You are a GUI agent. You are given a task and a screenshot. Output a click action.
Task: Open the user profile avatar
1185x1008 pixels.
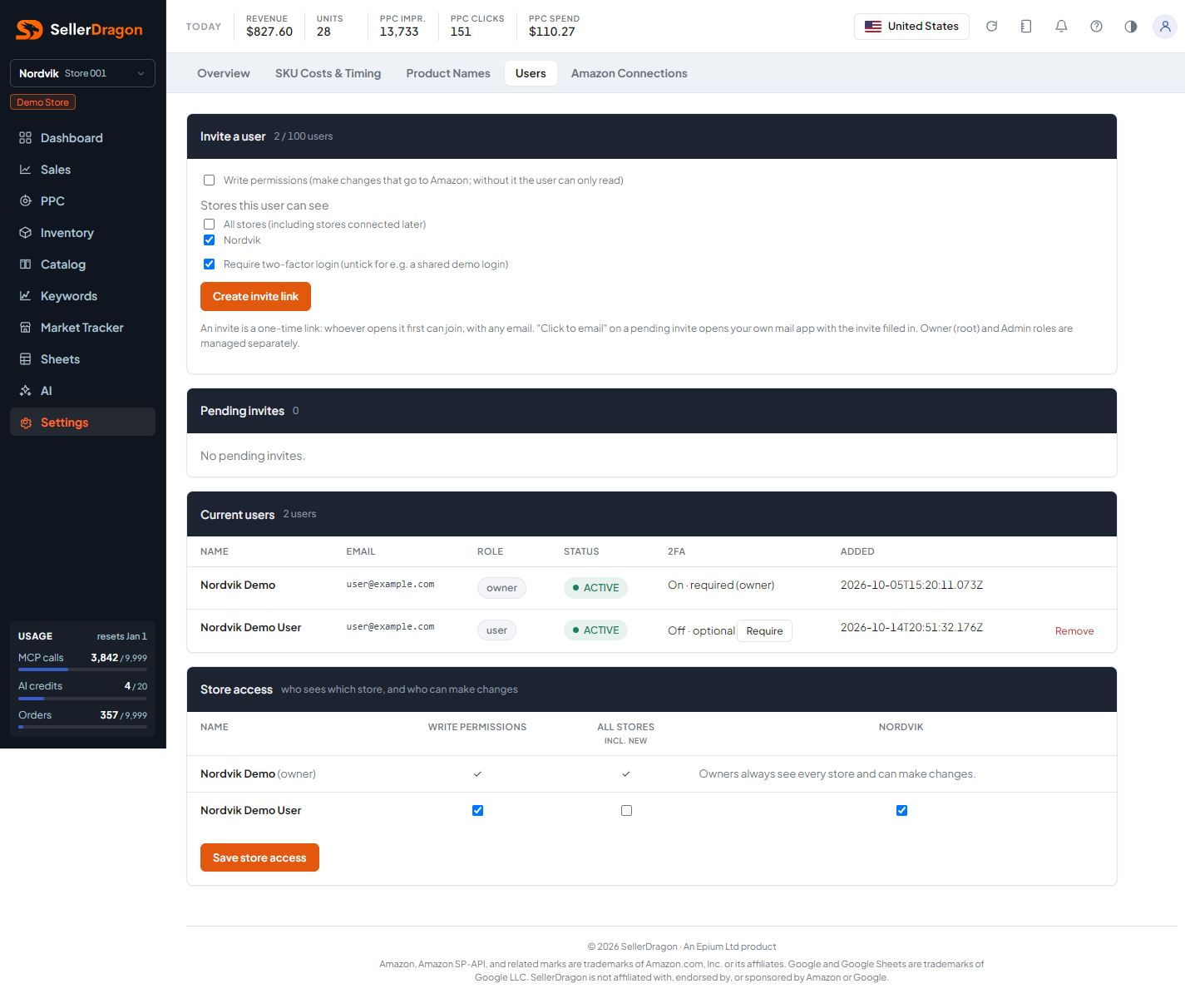tap(1165, 27)
